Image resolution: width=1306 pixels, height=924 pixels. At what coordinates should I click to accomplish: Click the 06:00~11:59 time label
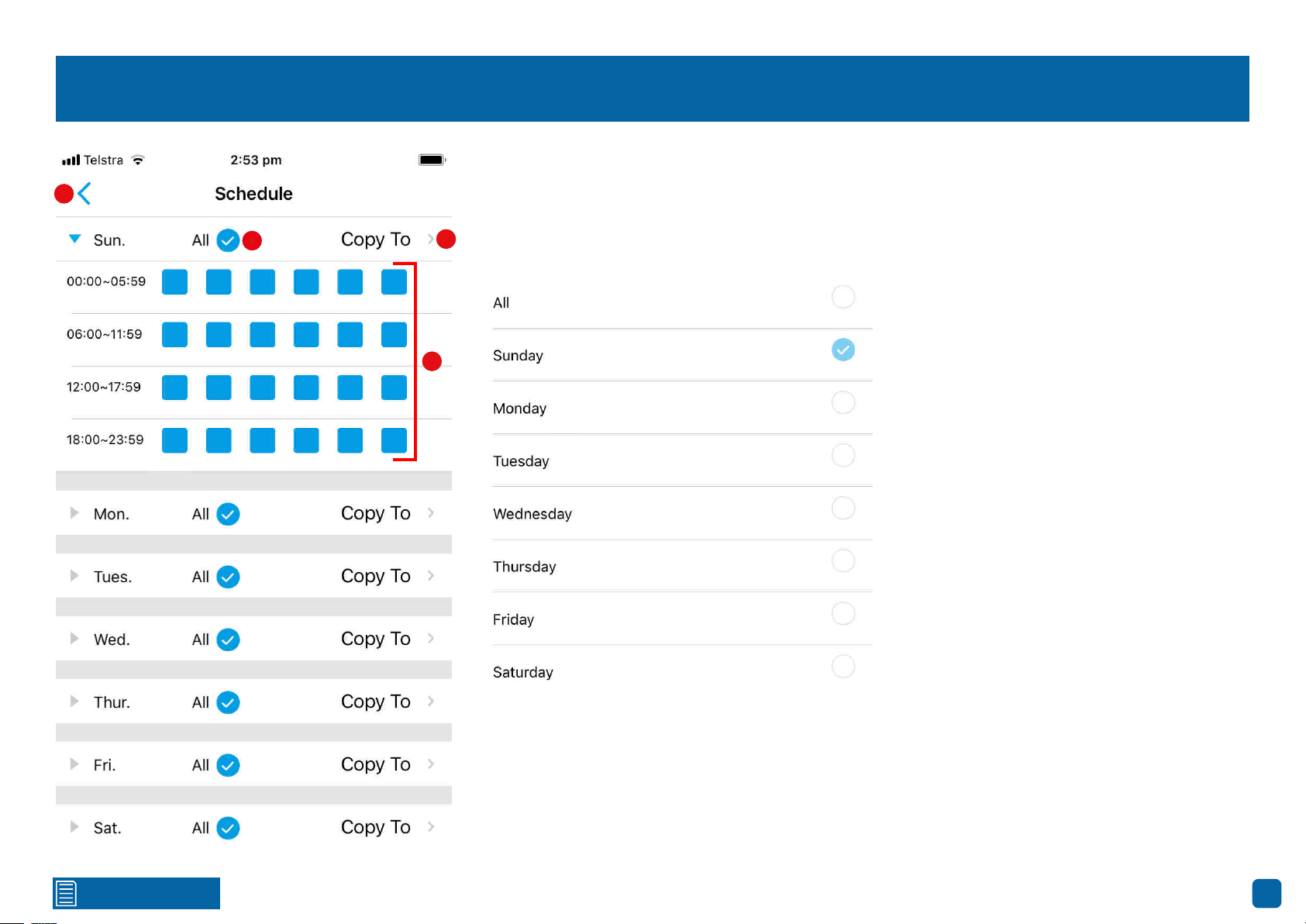pyautogui.click(x=105, y=334)
